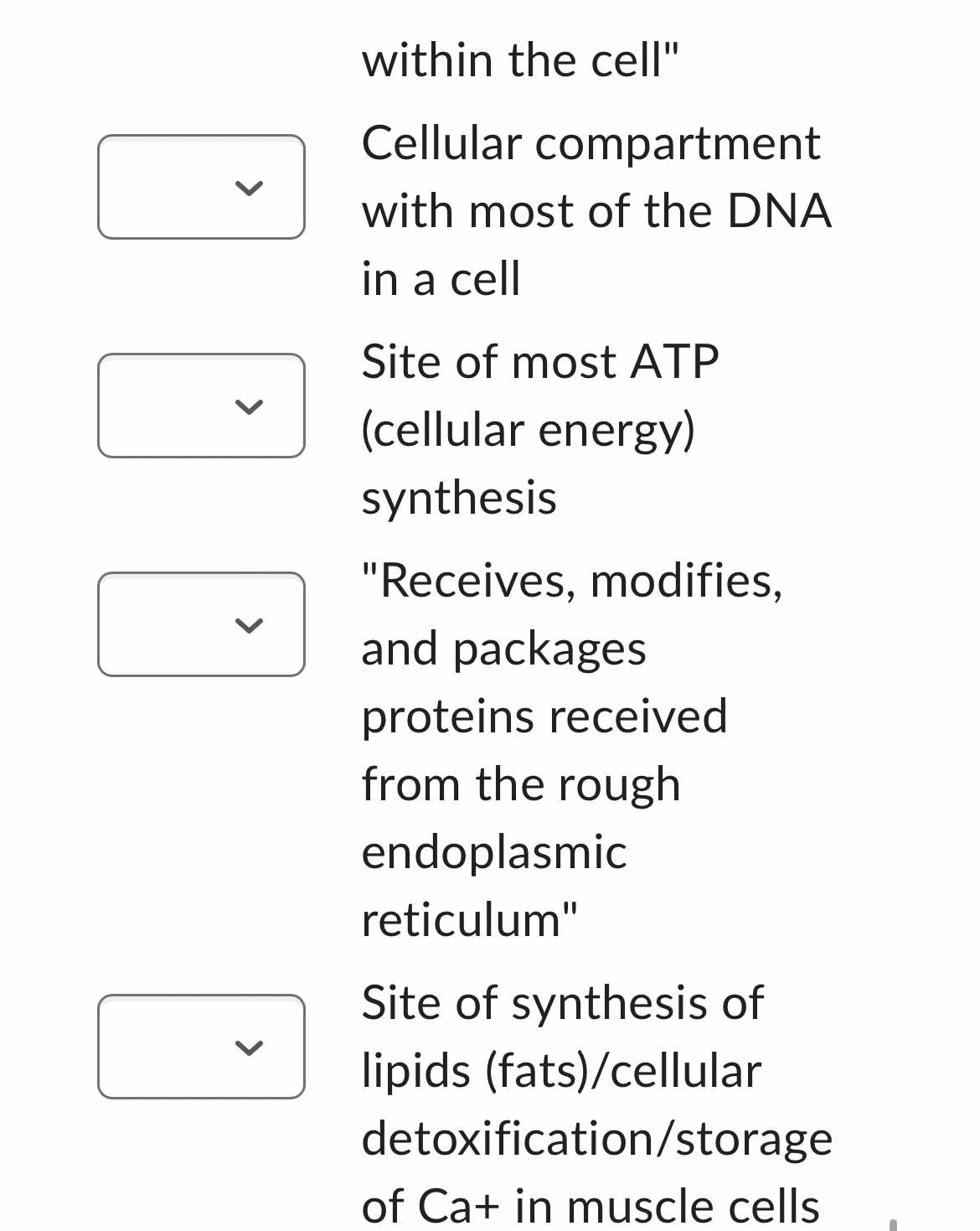Open the dropdown beside "Cellular compartment with most of the DNA"
The width and height of the screenshot is (980, 1231).
point(201,187)
